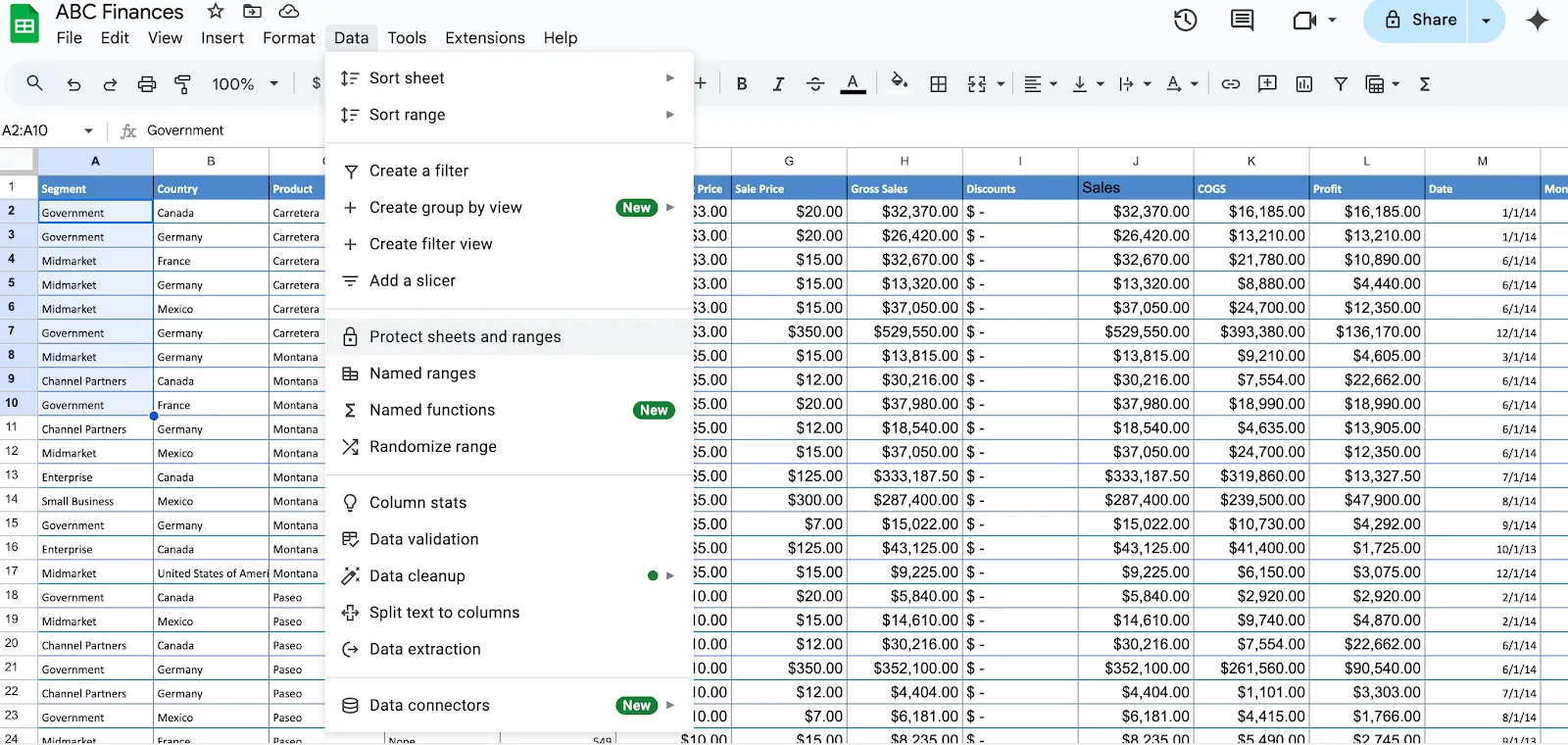Choose Create a filter

click(509, 171)
